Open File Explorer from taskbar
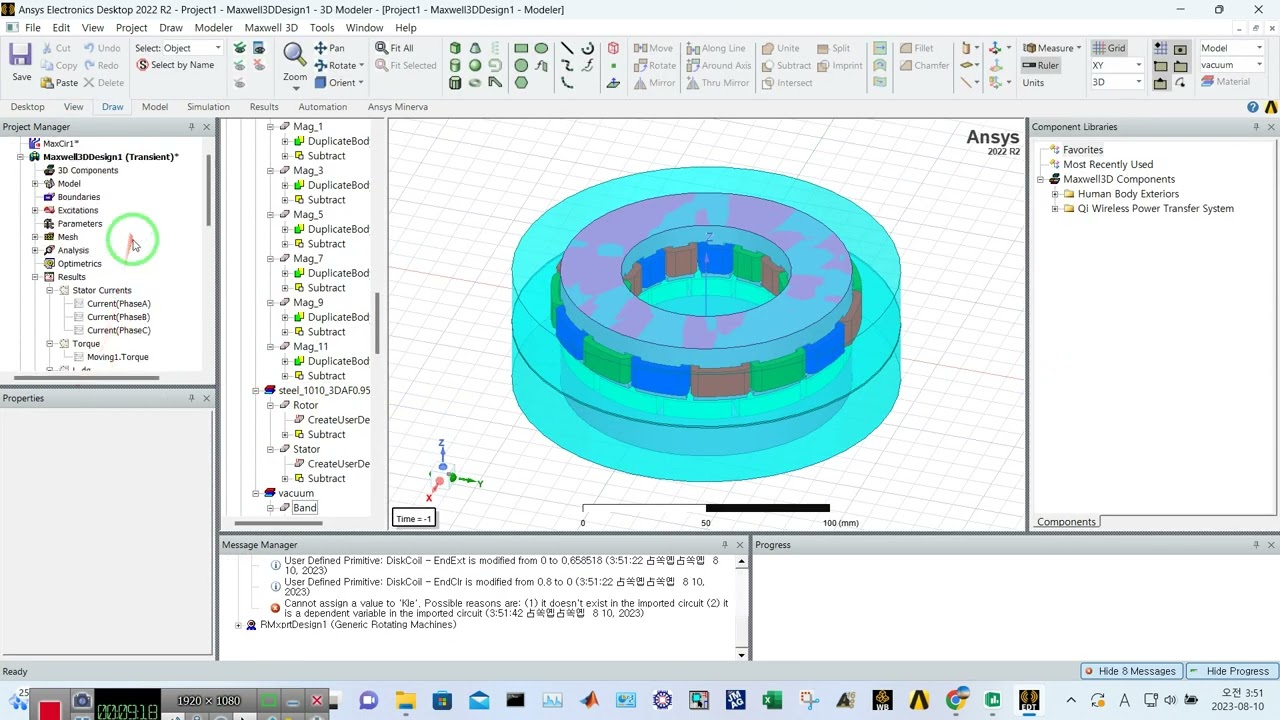 (405, 700)
